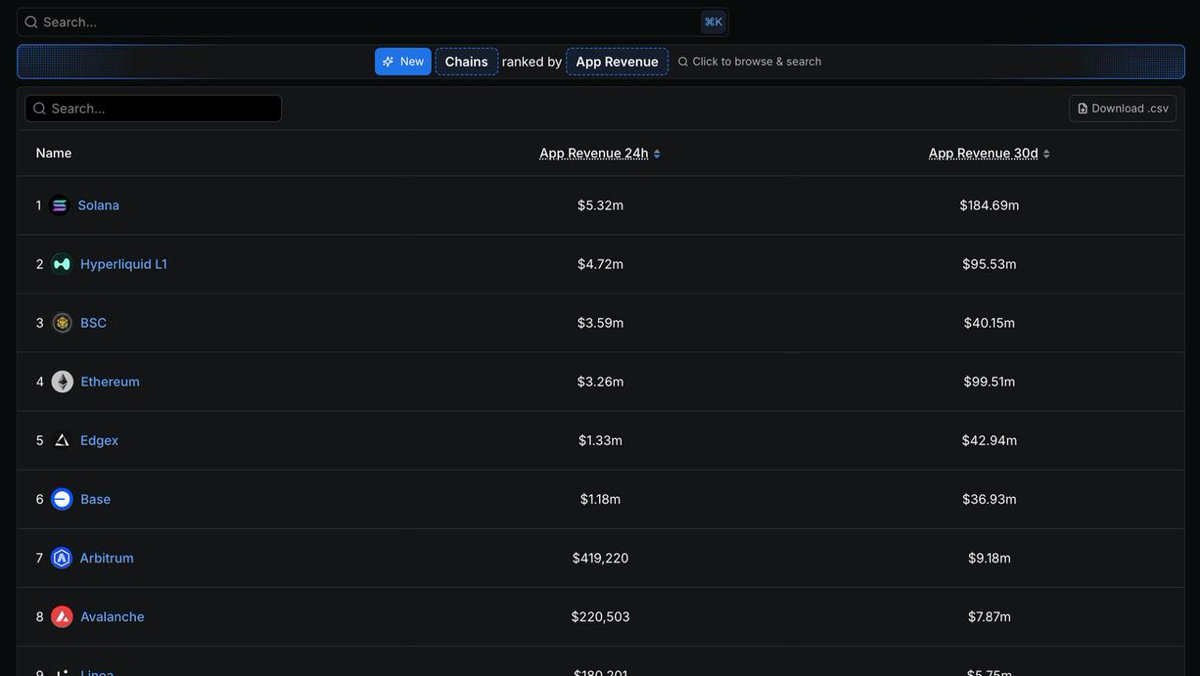
Task: Open the App Revenue metric selector
Action: click(617, 61)
